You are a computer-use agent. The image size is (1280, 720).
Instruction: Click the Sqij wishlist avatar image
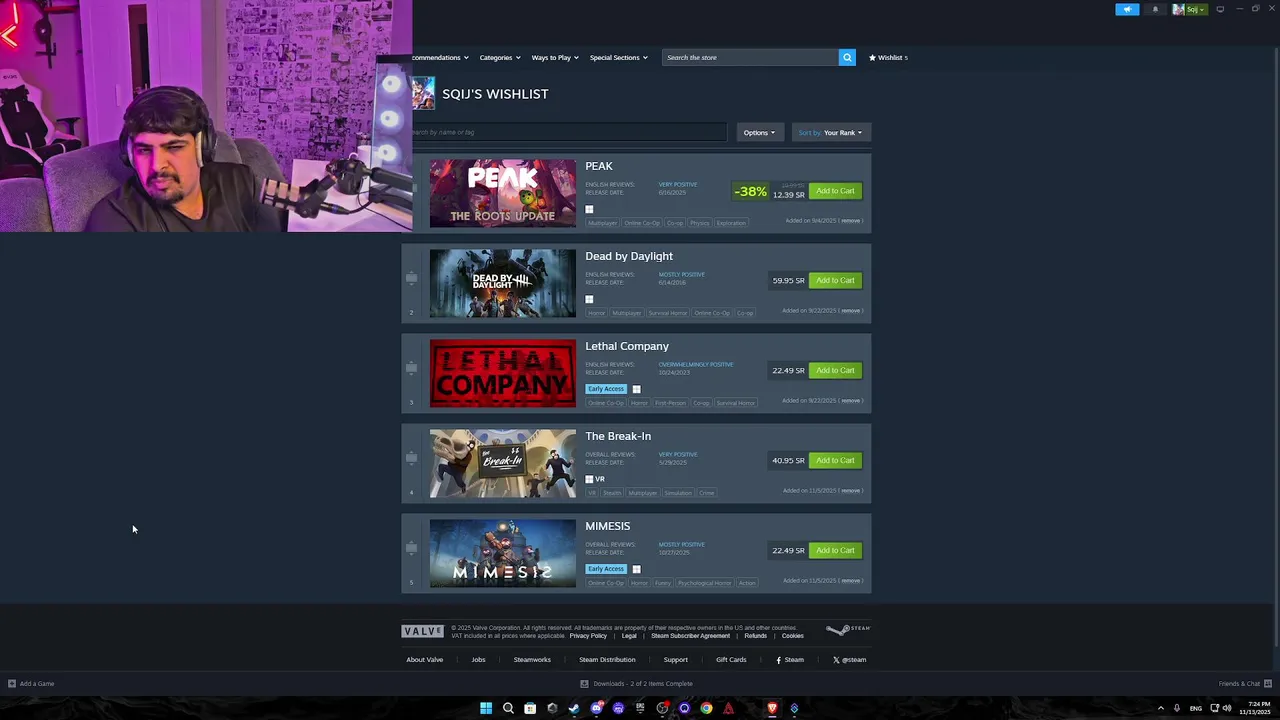[x=423, y=93]
